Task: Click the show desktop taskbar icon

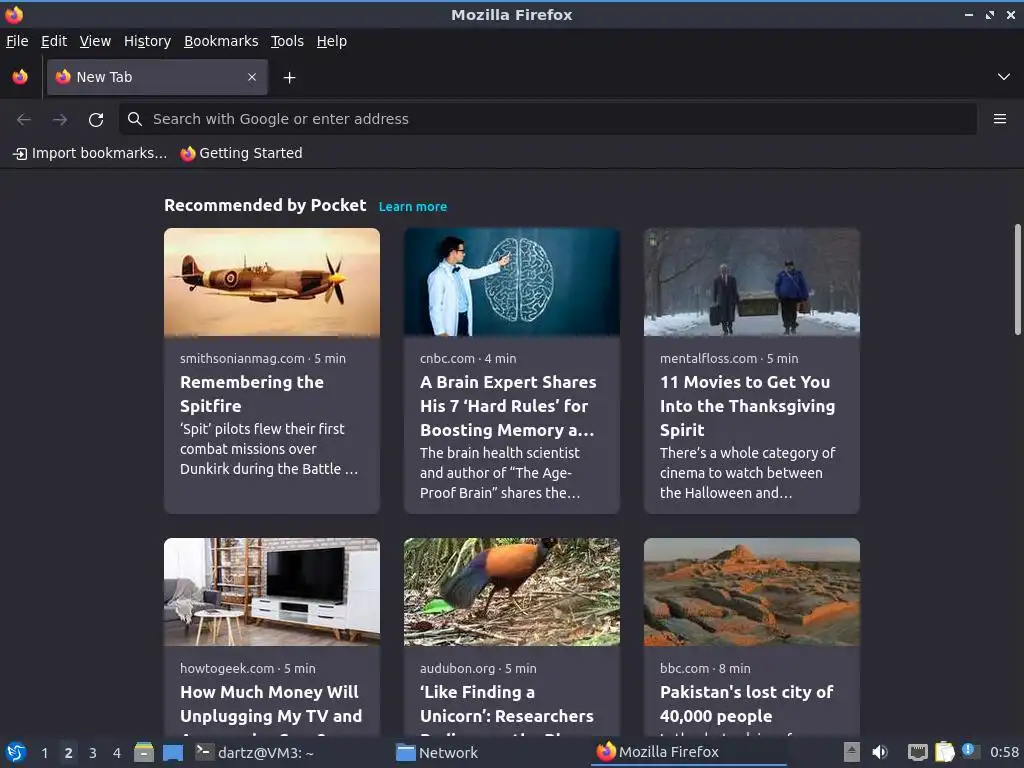Action: [173, 753]
